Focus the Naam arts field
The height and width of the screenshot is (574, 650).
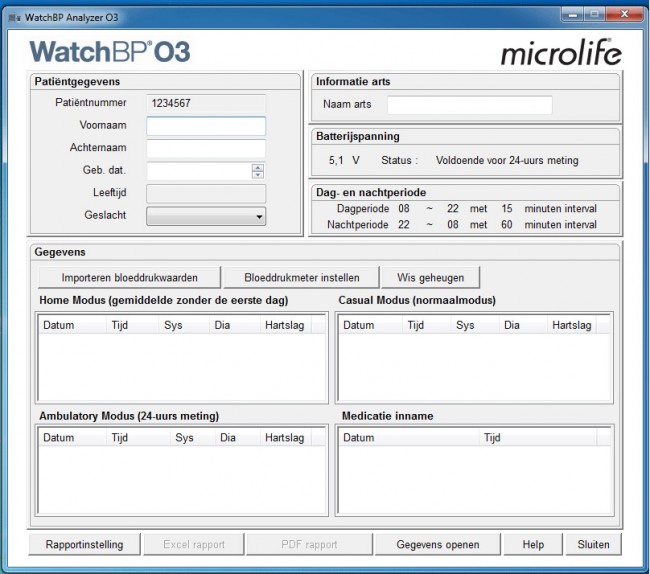(x=469, y=105)
